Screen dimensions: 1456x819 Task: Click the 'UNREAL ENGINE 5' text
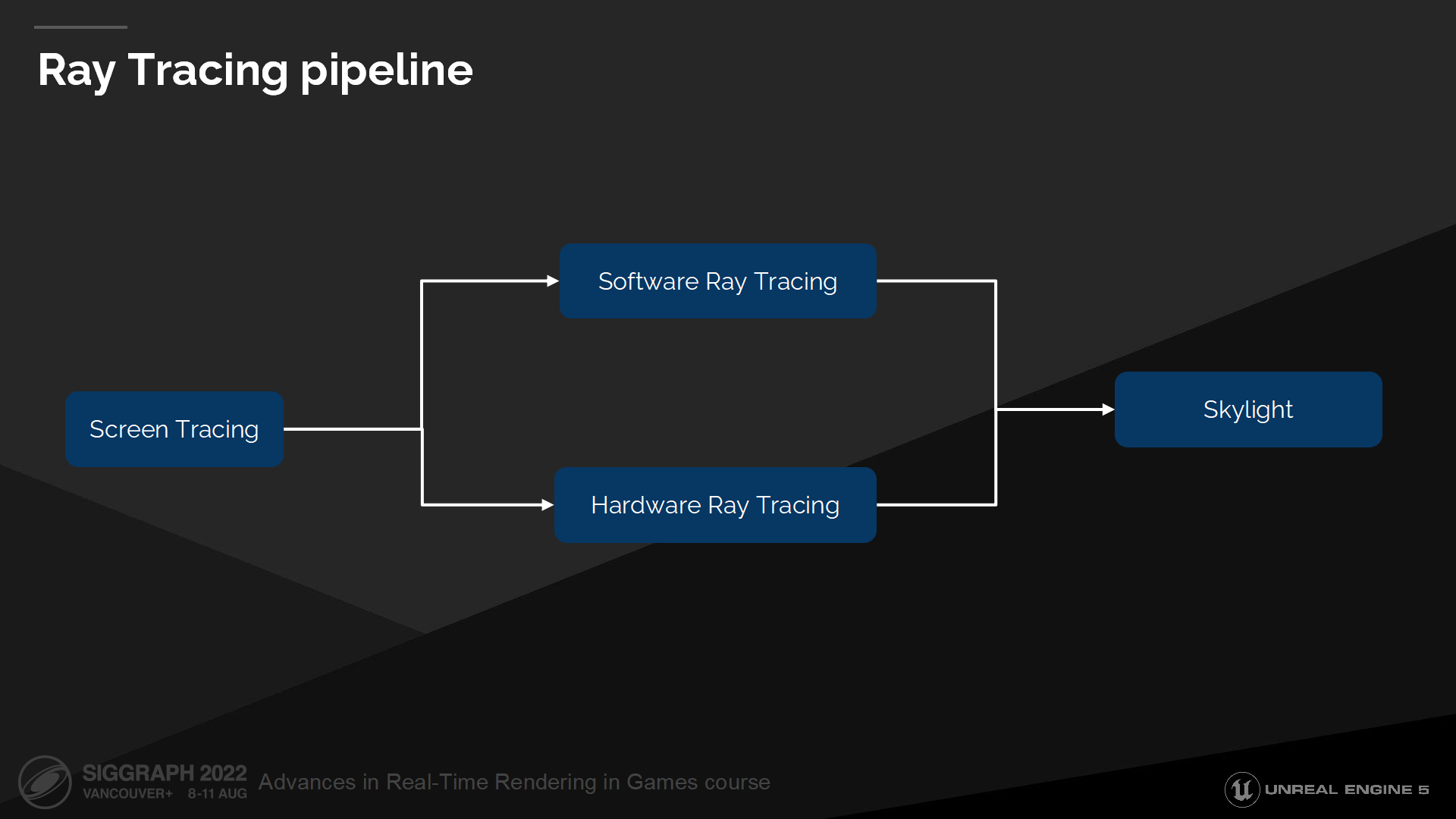[1347, 789]
